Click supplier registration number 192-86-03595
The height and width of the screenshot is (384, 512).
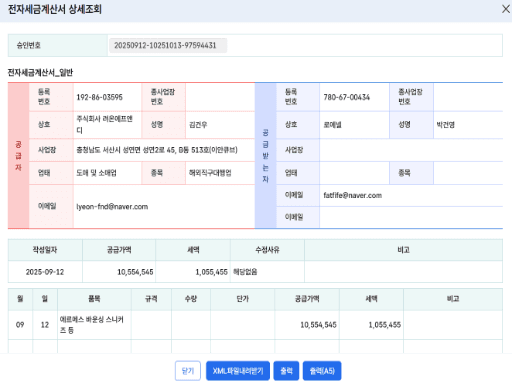(x=99, y=97)
